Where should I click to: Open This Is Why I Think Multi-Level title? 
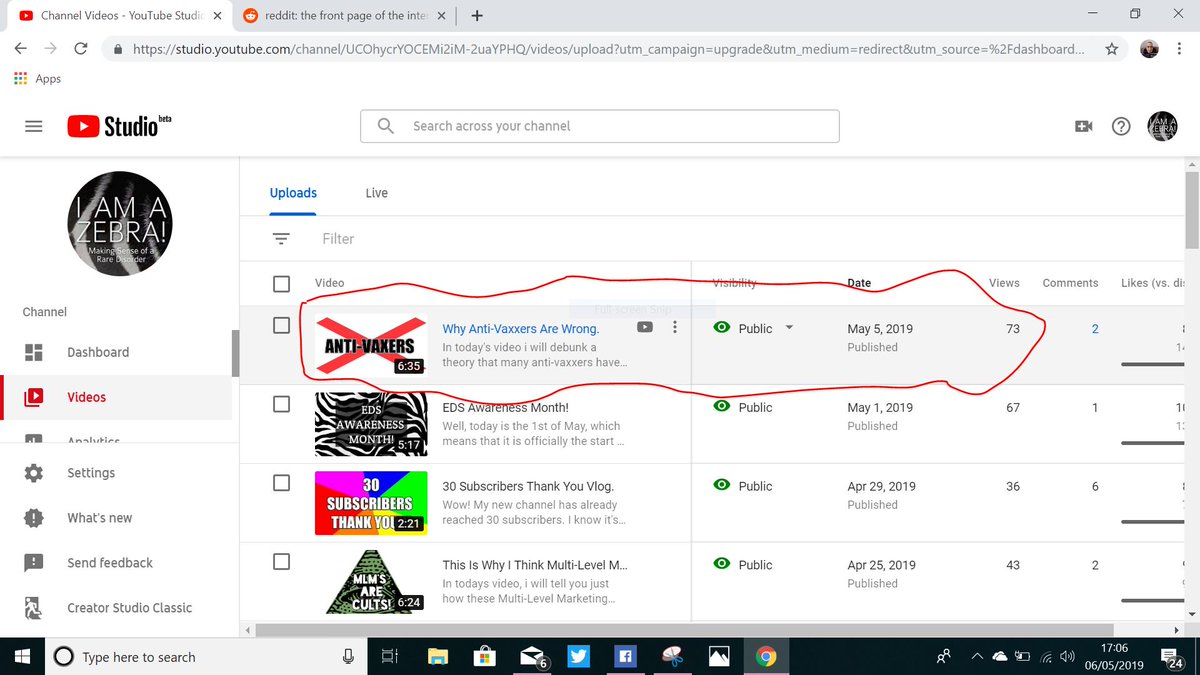(x=535, y=565)
